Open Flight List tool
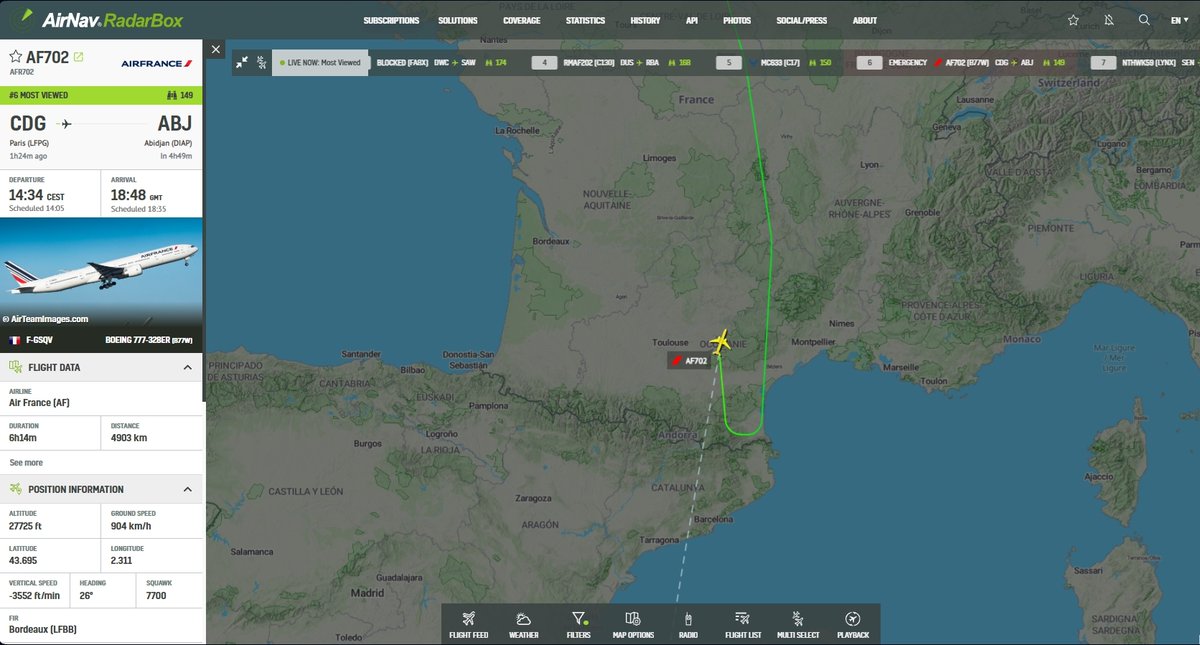Viewport: 1200px width, 645px height. tap(741, 624)
